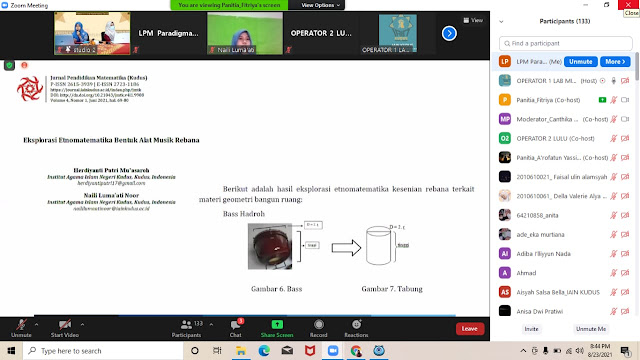Click the Unmute microphone icon in Zoom toolbar

tap(21, 325)
